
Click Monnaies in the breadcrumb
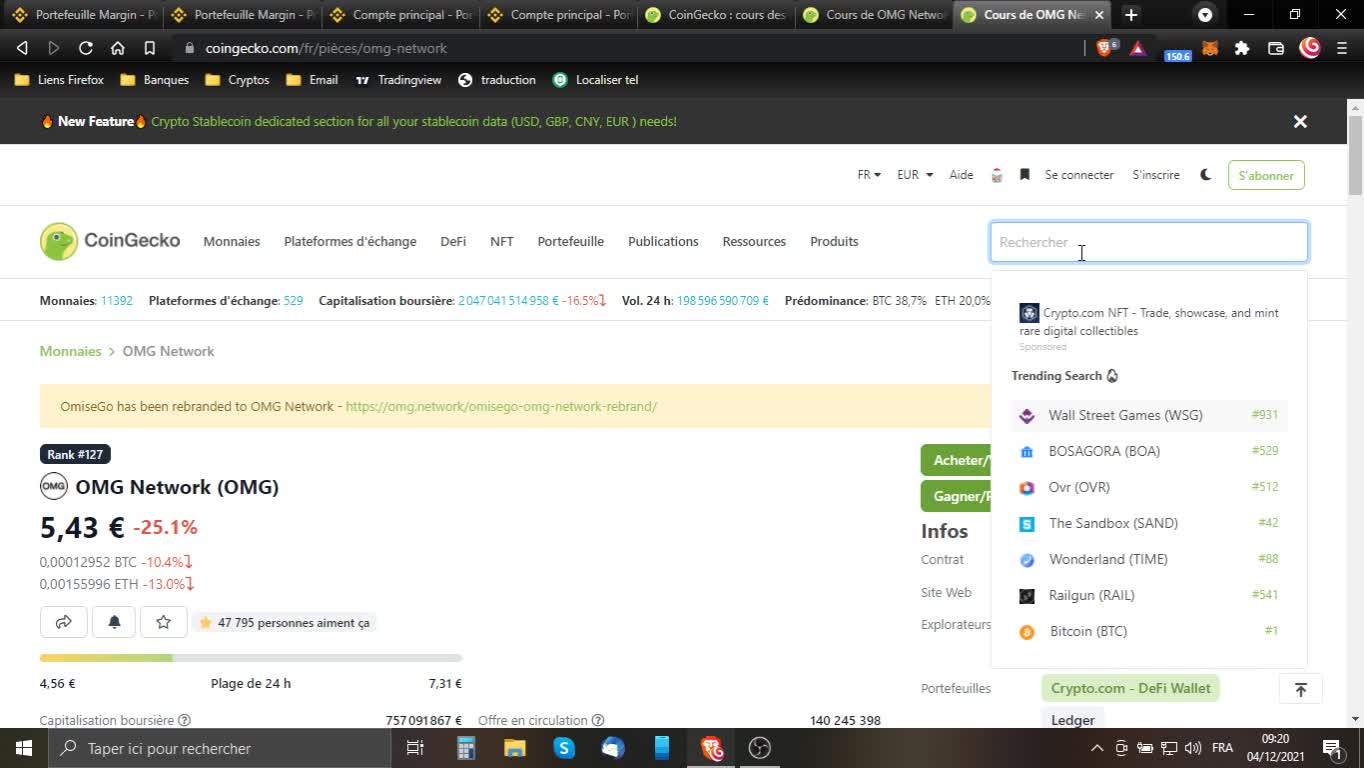(x=70, y=351)
